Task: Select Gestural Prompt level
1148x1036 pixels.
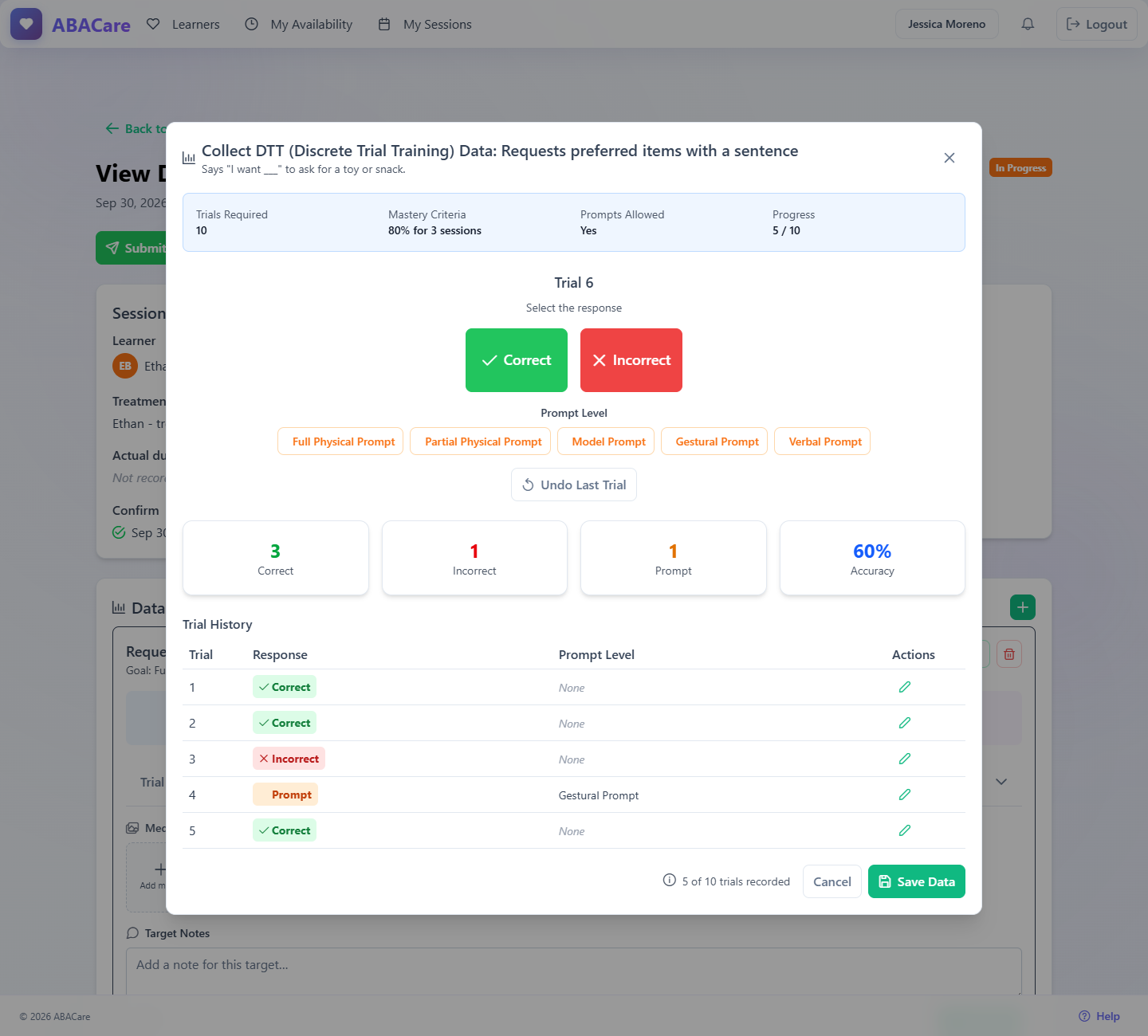Action: click(x=714, y=441)
